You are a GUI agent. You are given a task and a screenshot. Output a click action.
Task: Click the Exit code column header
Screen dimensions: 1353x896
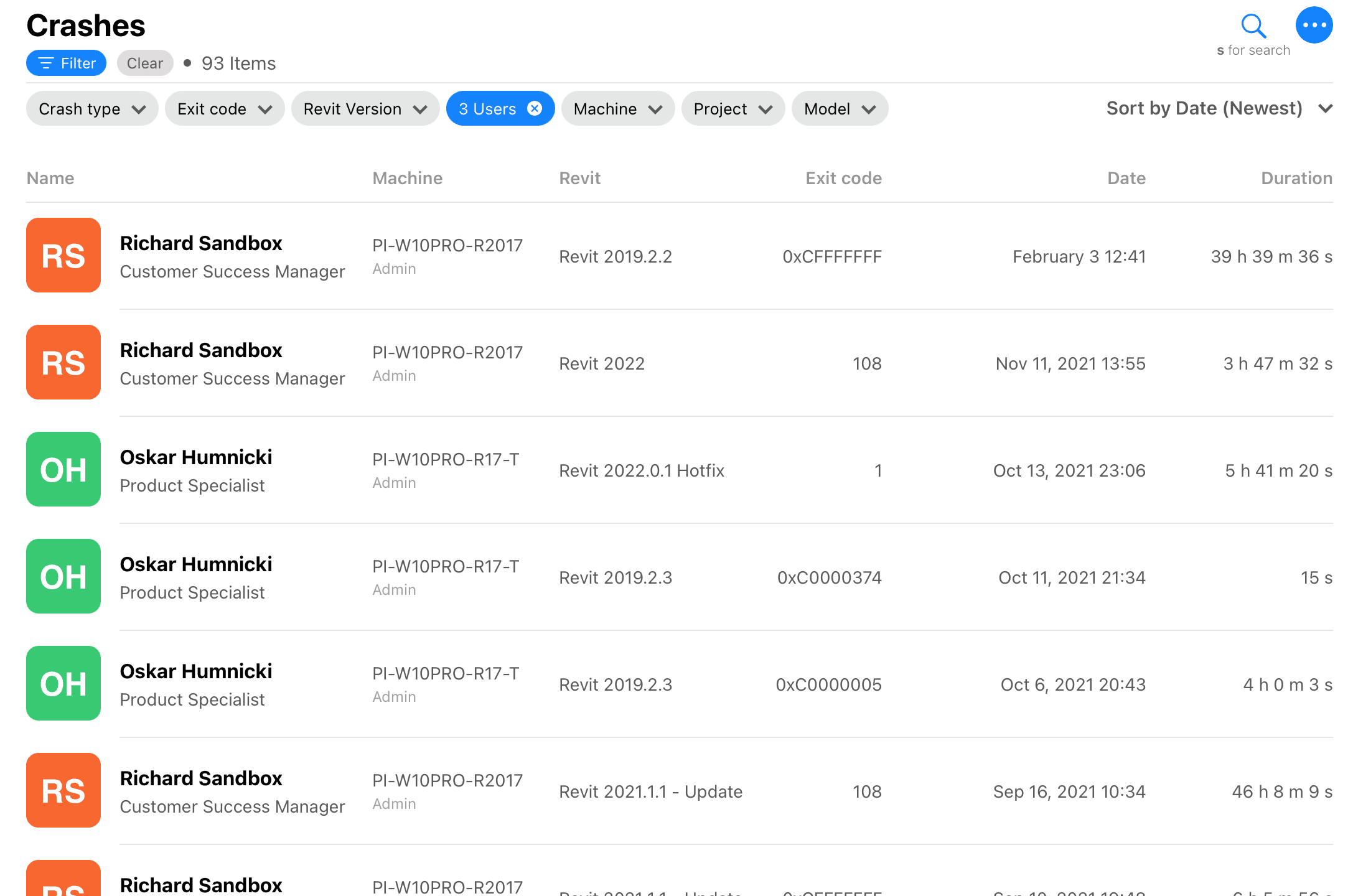[843, 179]
